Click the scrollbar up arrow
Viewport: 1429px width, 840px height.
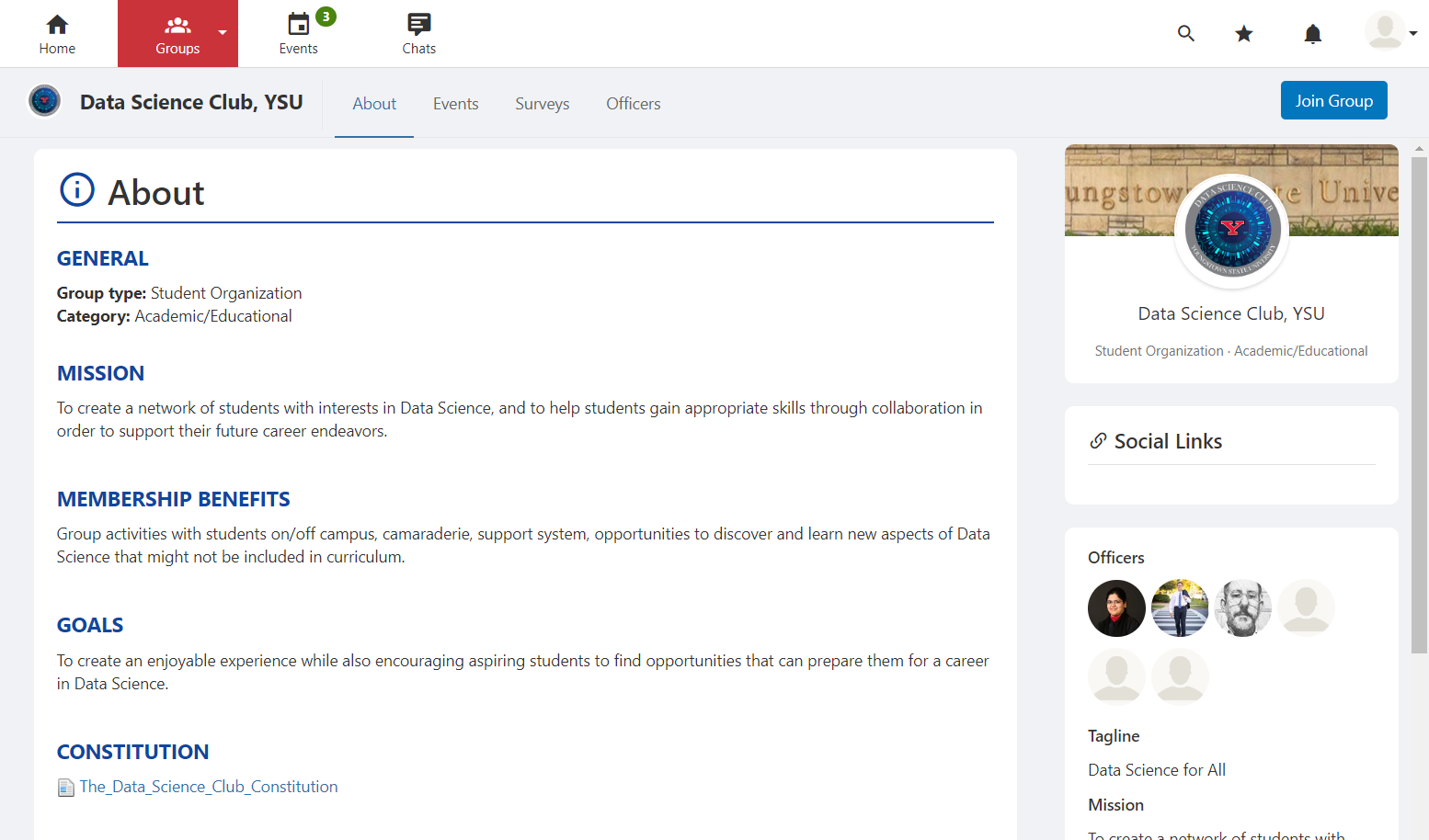coord(1419,148)
